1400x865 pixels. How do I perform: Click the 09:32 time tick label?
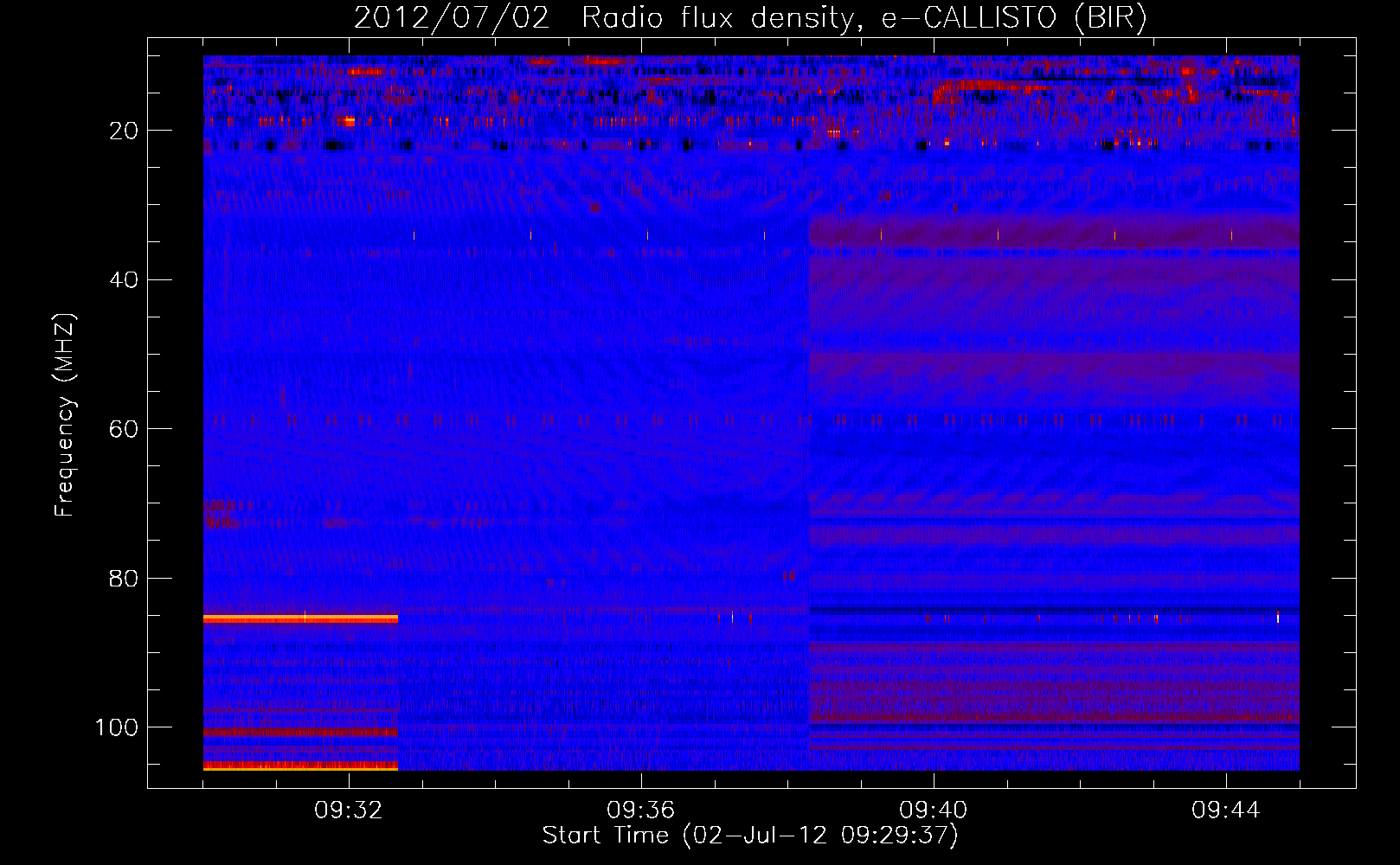pos(349,810)
